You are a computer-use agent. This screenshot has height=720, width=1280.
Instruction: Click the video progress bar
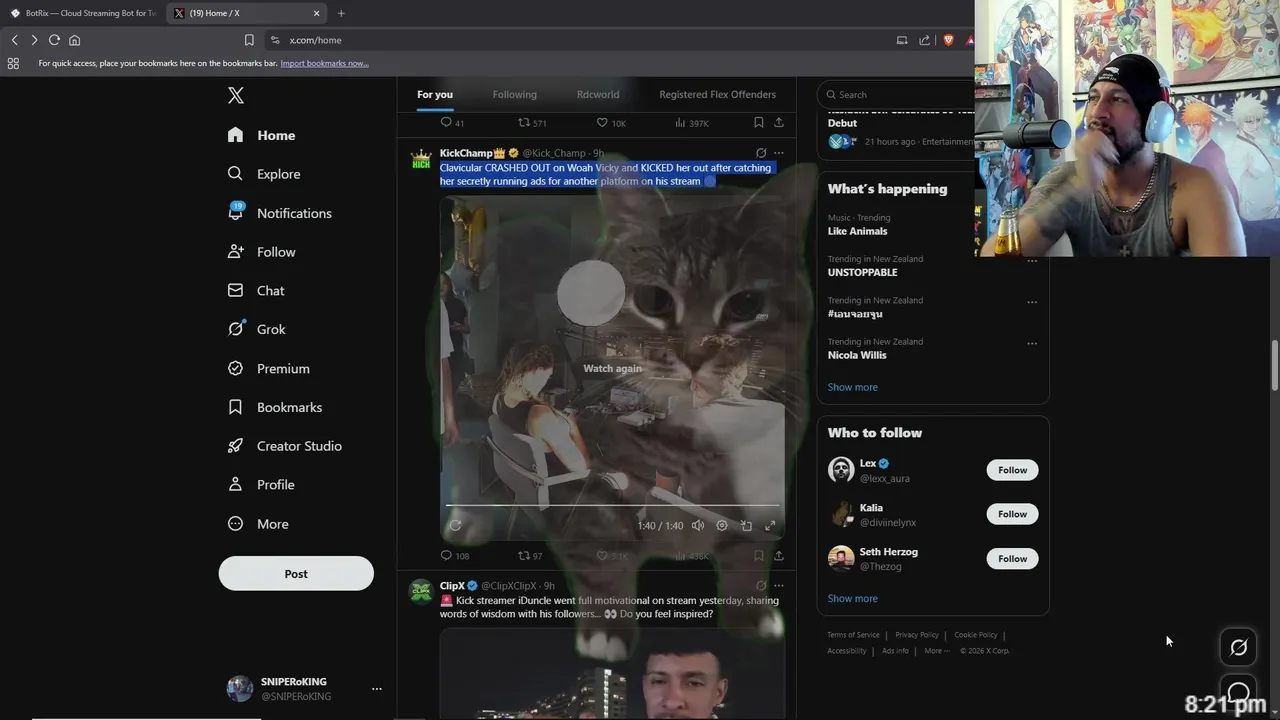[612, 505]
